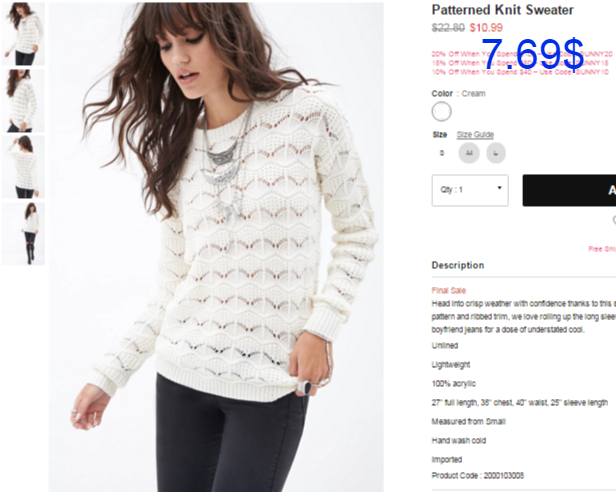Show the back-view sweater thumbnail
Image resolution: width=616 pixels, height=492 pixels.
click(23, 167)
